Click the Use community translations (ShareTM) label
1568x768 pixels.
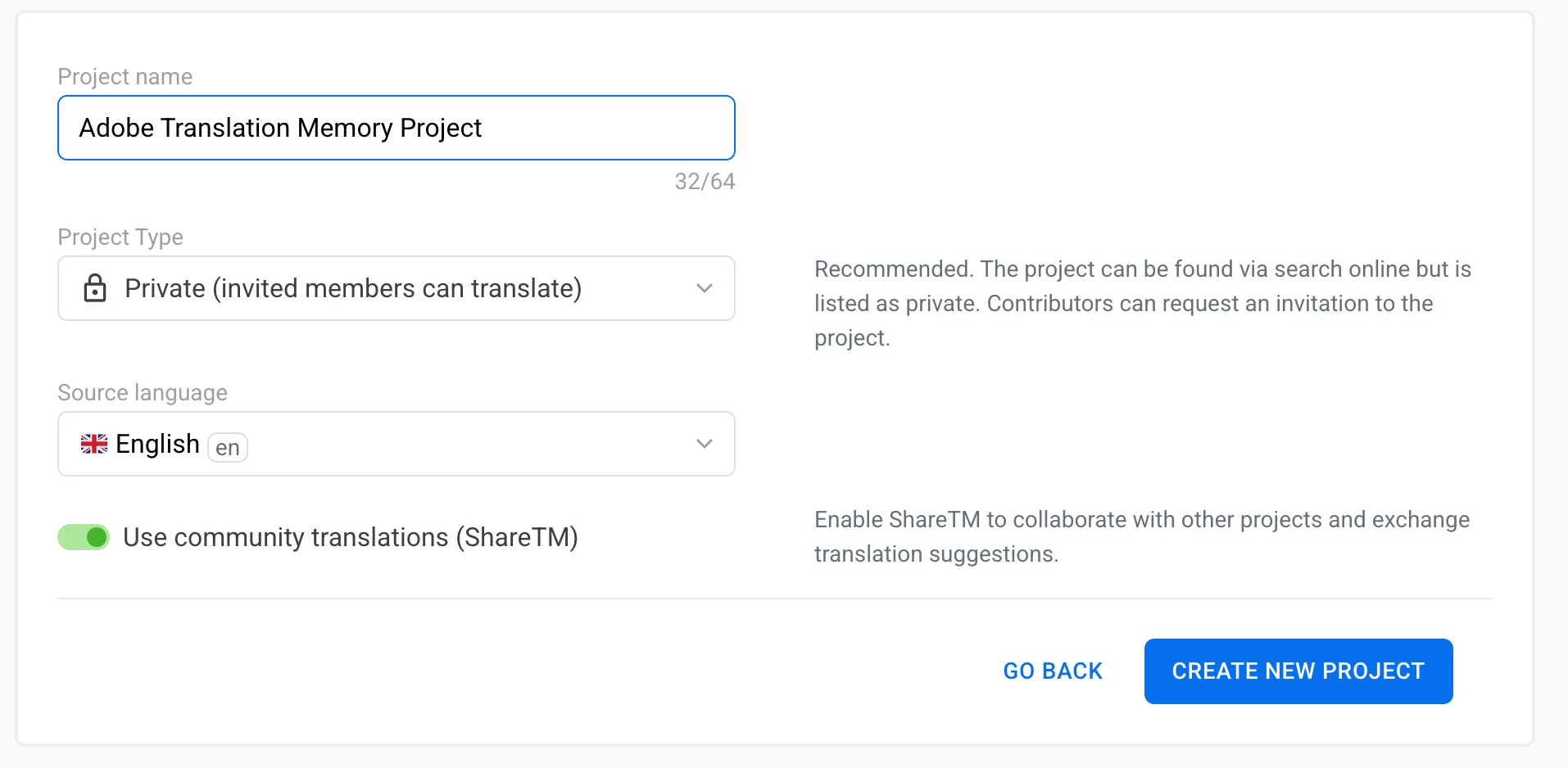click(x=351, y=537)
